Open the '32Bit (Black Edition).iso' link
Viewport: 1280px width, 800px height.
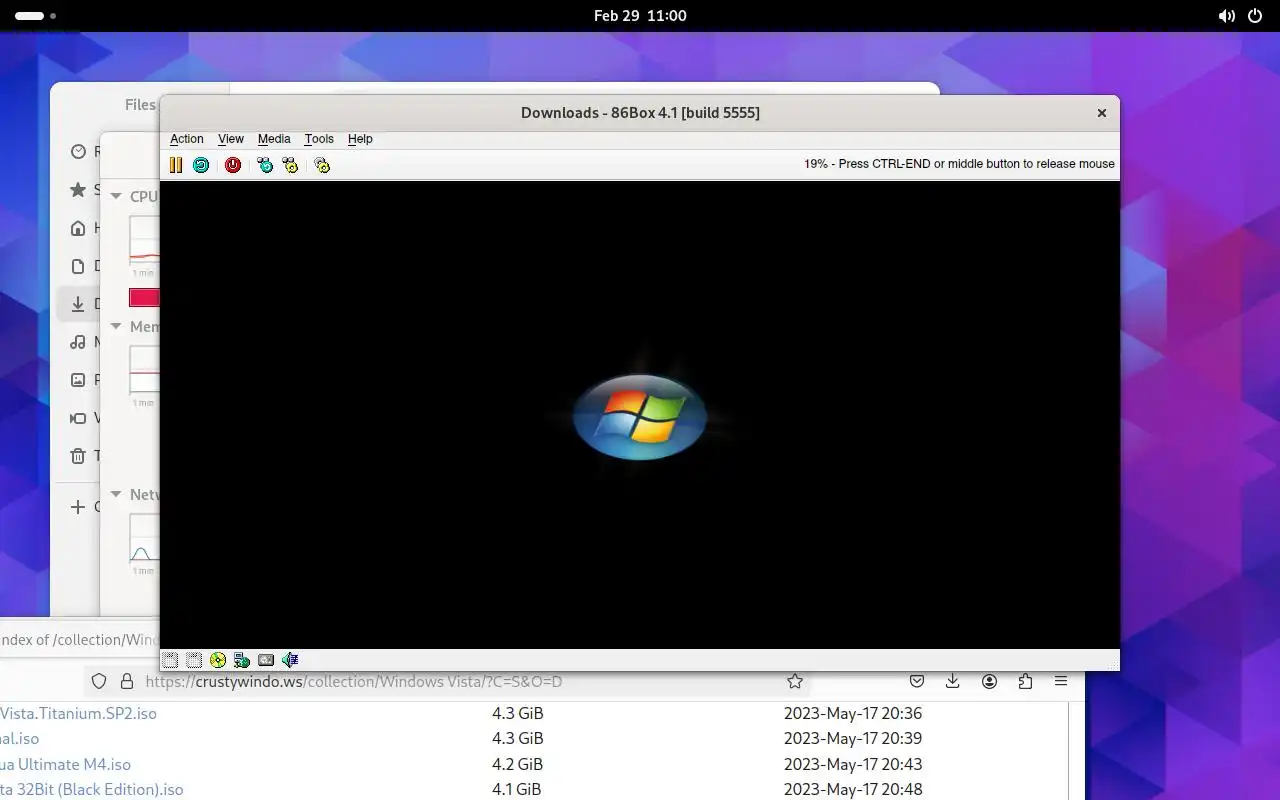[92, 789]
